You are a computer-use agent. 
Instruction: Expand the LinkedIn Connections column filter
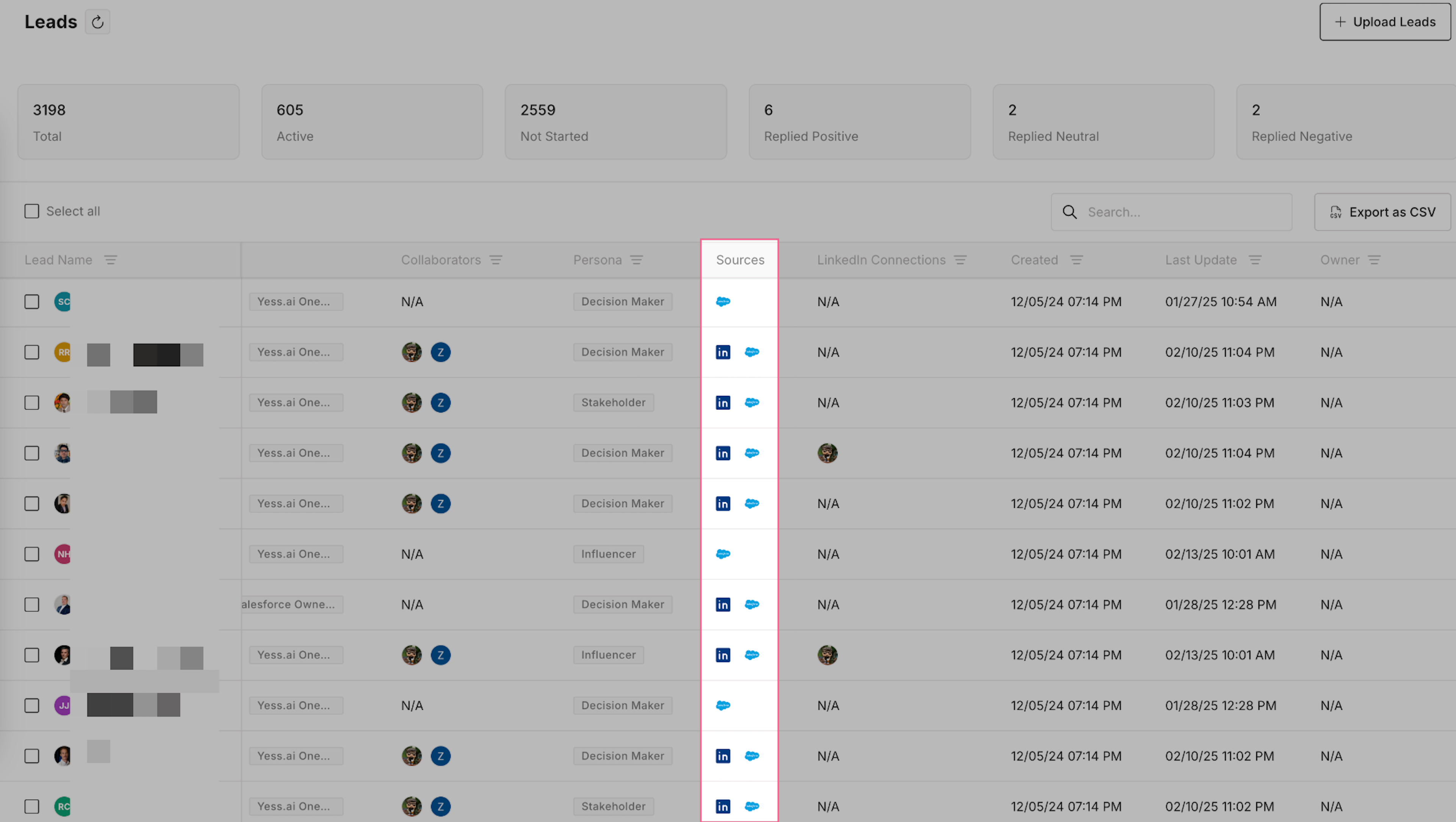[x=960, y=260]
